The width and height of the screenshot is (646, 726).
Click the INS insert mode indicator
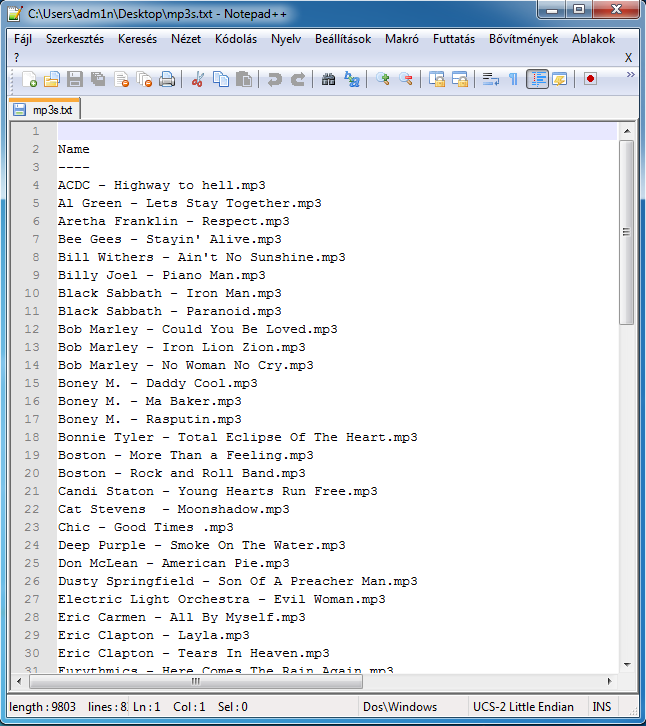[x=602, y=707]
